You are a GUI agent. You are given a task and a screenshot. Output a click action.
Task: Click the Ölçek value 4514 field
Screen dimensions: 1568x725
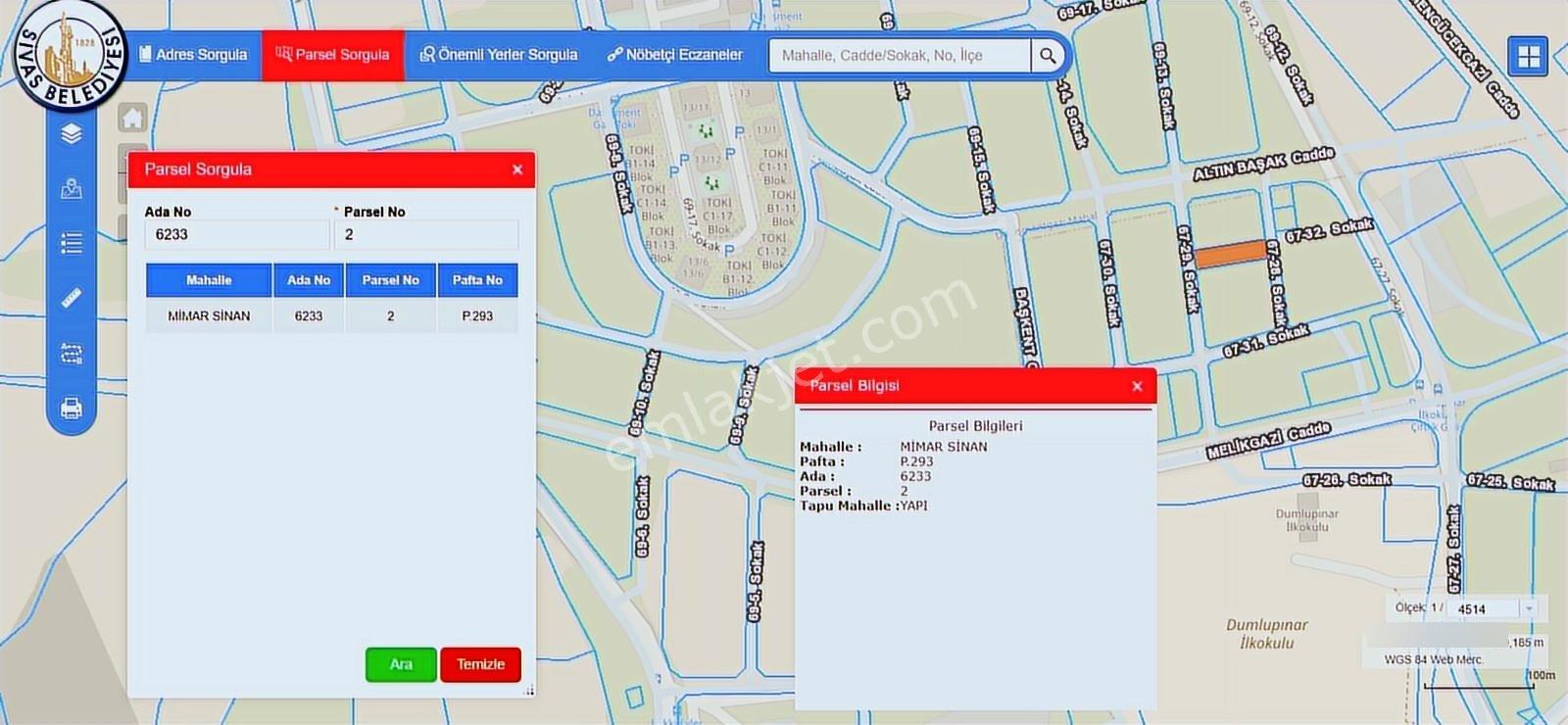[1484, 608]
